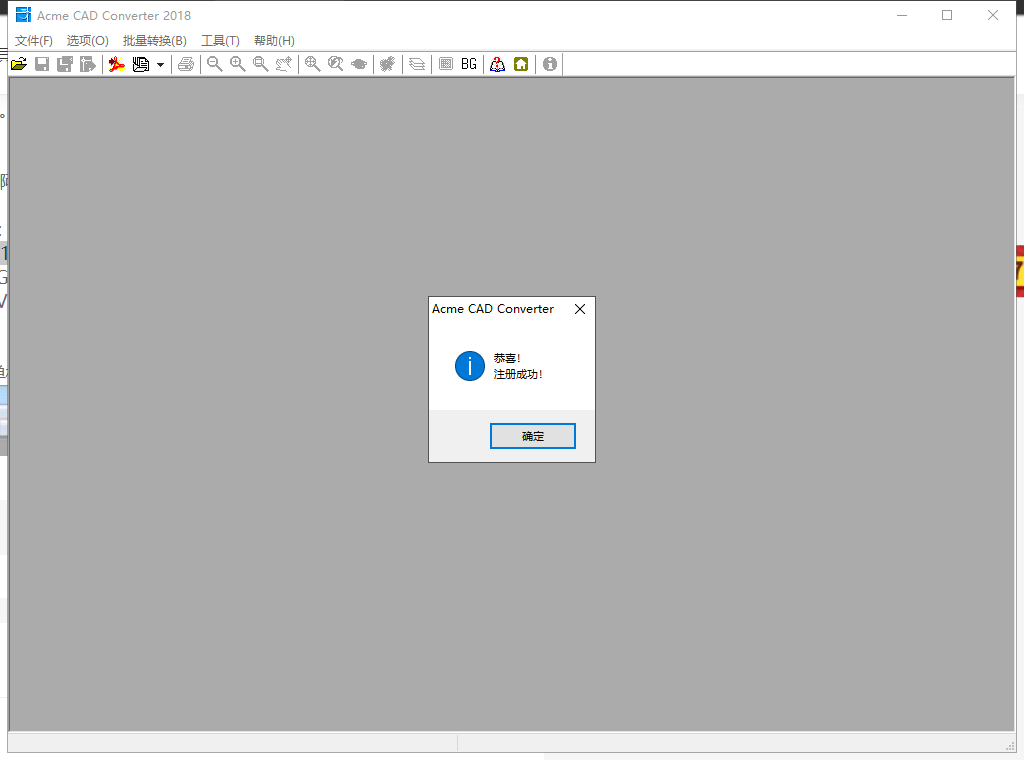The image size is (1024, 760).
Task: Click the Zoom In magnifier icon
Action: pyautogui.click(x=238, y=64)
